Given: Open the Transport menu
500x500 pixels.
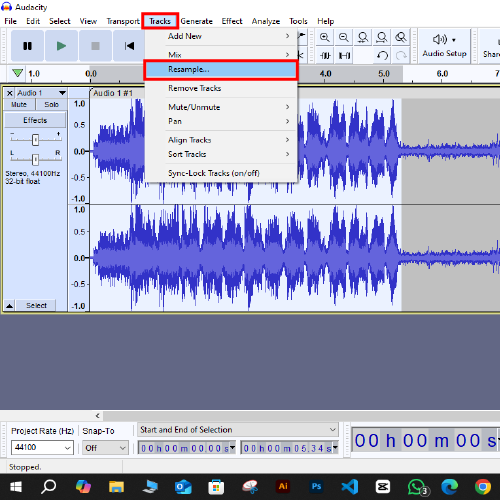Looking at the screenshot, I should [123, 21].
